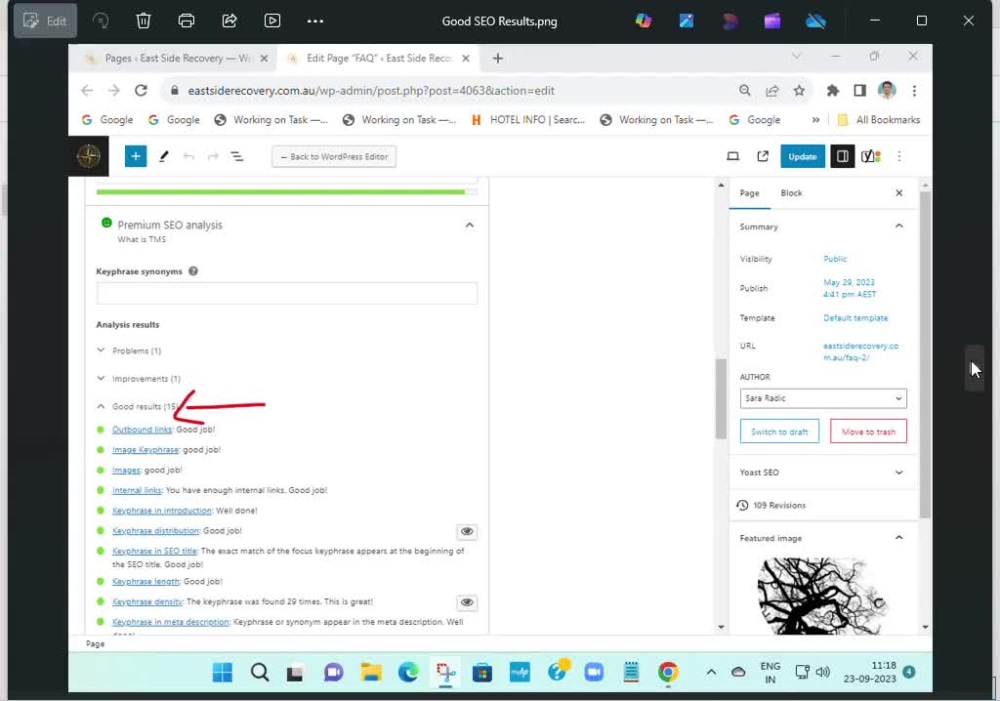1000x701 pixels.
Task: Open the All Bookmarks folder
Action: point(879,120)
